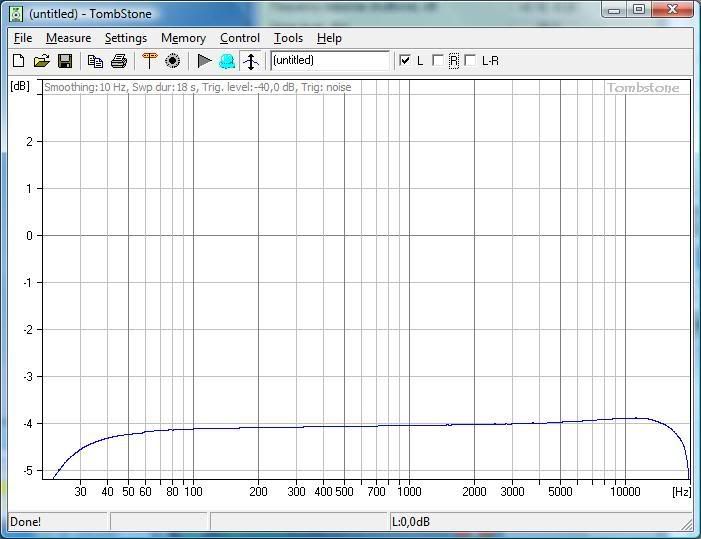Toggle the vertical arrow scaling icon
701x539 pixels.
click(251, 61)
